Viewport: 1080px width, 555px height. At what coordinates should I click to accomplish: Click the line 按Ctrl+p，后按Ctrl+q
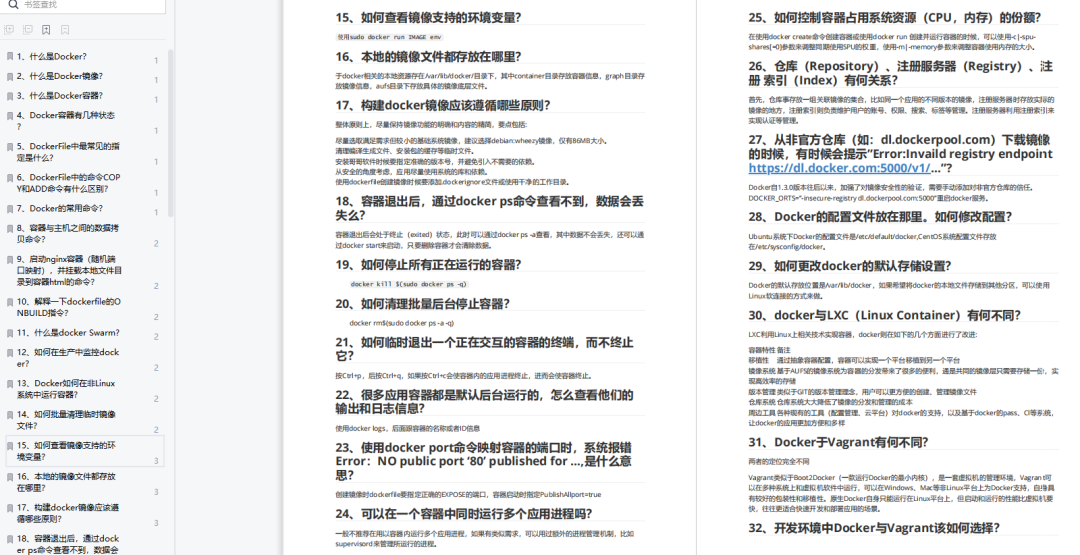point(464,376)
